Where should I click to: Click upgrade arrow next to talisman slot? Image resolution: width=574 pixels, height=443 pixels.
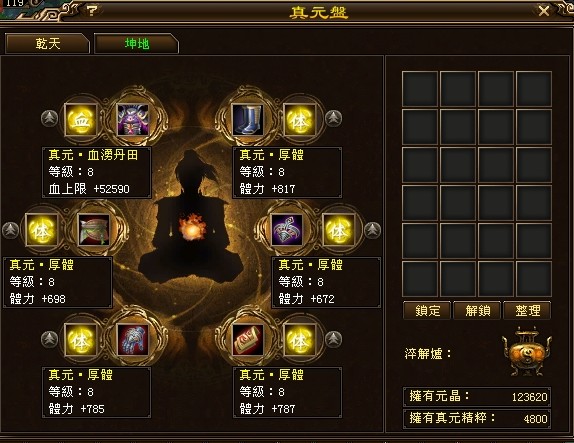373,230
